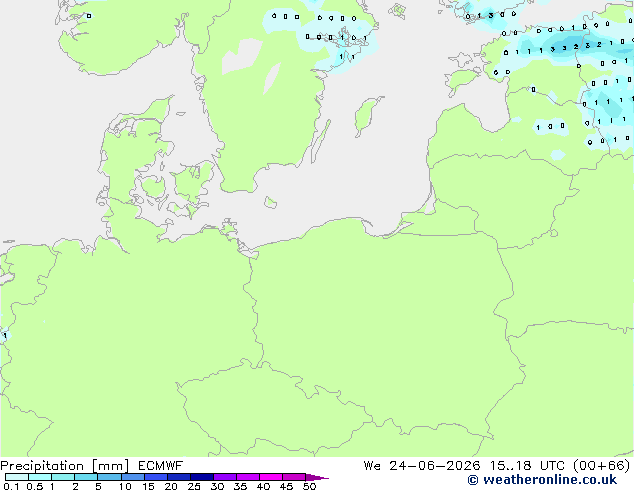Select the 30–35 mm purple legend swatch
This screenshot has height=490, width=634.
point(225,477)
